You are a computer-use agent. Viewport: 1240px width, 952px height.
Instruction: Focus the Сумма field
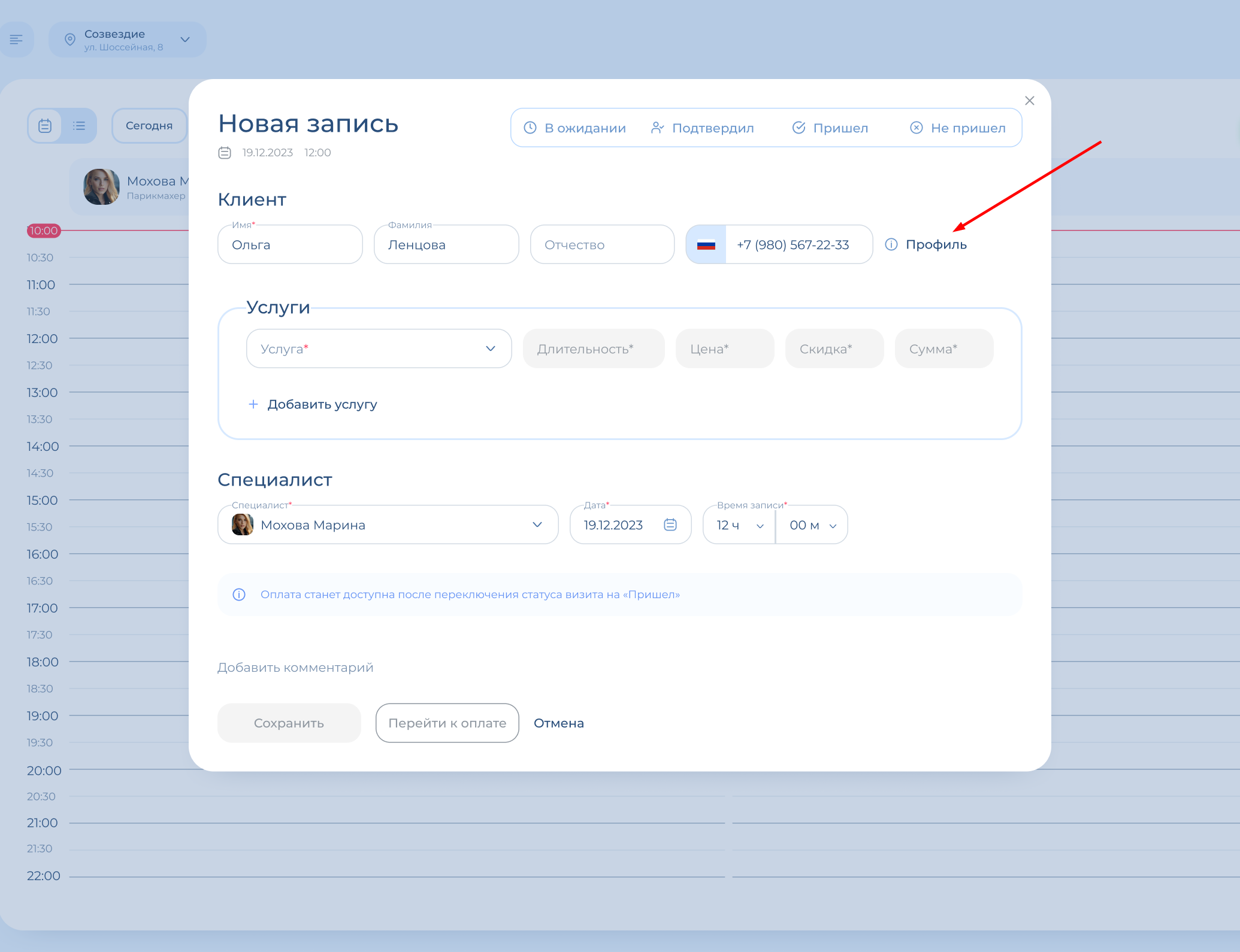pyautogui.click(x=944, y=348)
